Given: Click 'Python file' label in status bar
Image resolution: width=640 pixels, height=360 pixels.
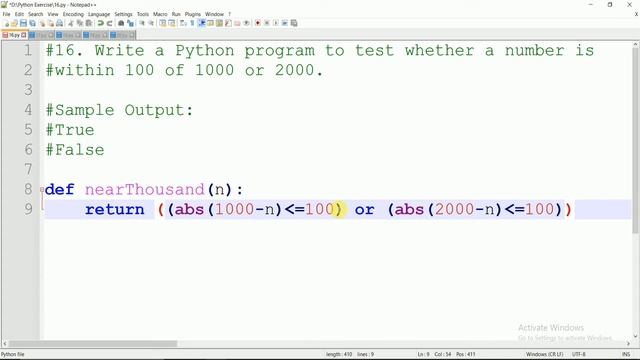Looking at the screenshot, I should [13, 354].
